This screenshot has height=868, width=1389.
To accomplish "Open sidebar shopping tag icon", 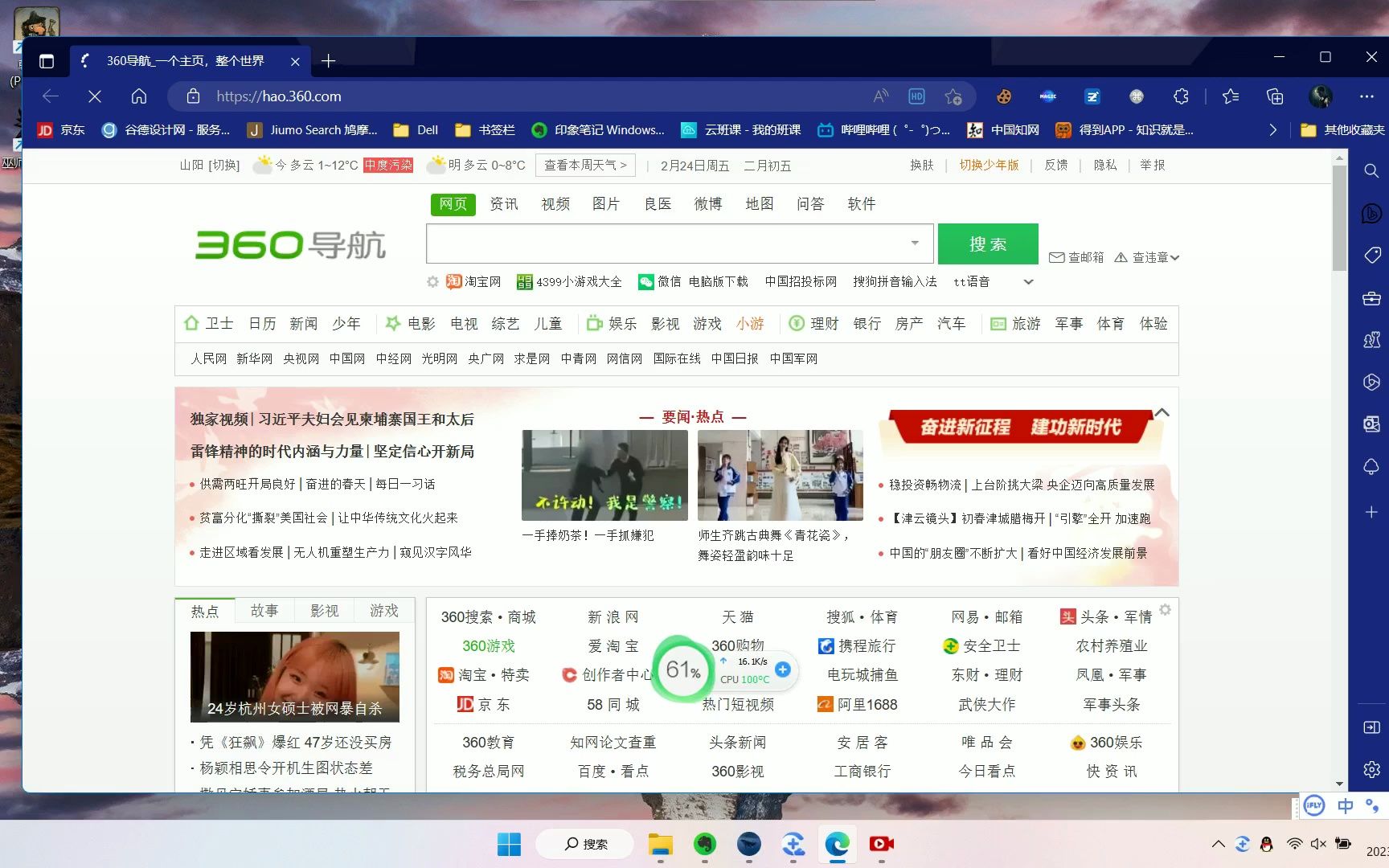I will 1371,256.
